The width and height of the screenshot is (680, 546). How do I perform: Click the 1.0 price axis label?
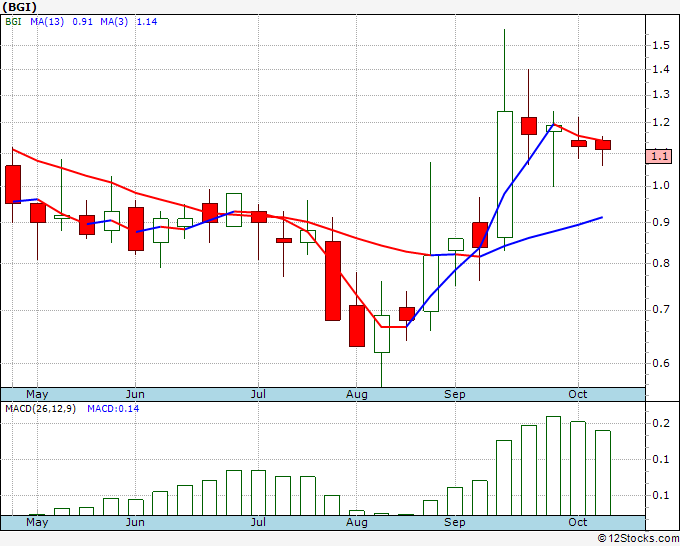coord(661,185)
